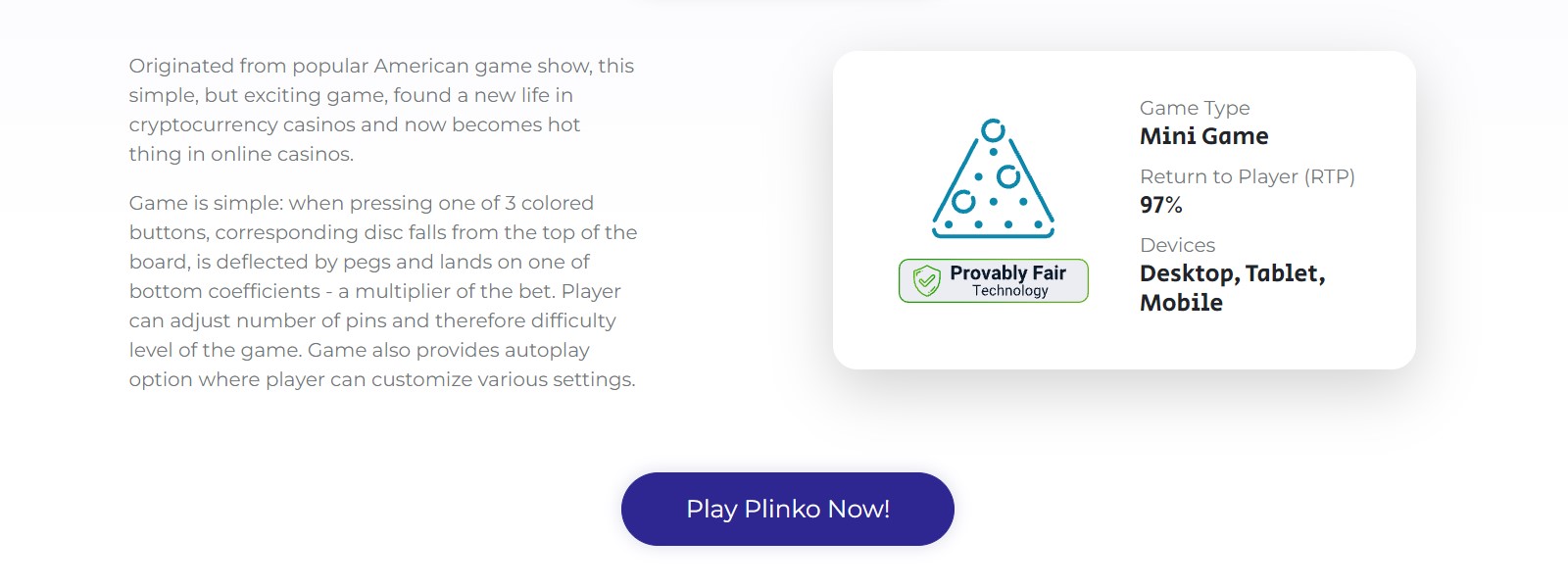The image size is (1568, 588).
Task: Click the 'Mini Game' value
Action: coord(1203,136)
